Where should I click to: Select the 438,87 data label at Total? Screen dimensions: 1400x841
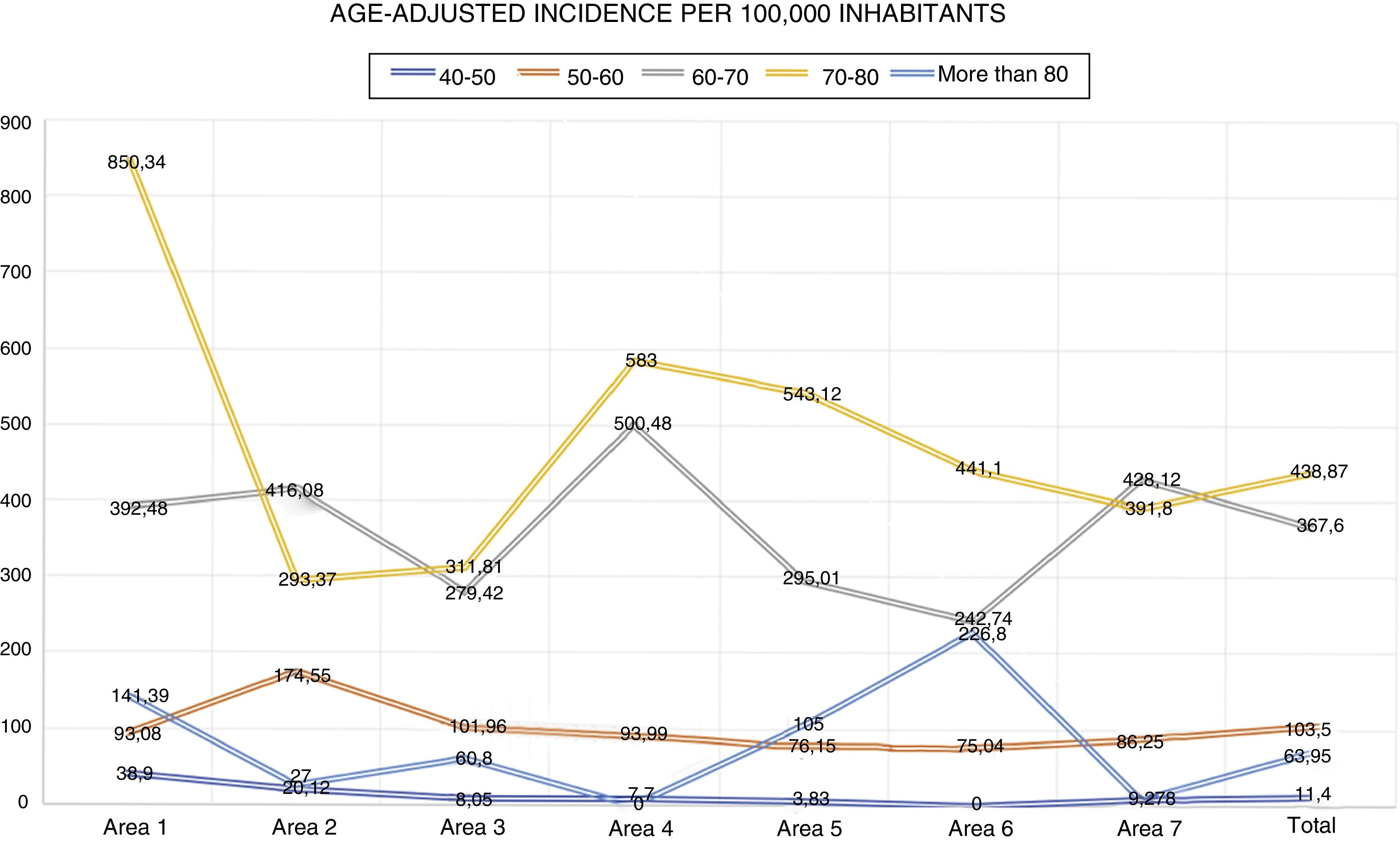coord(1319,471)
